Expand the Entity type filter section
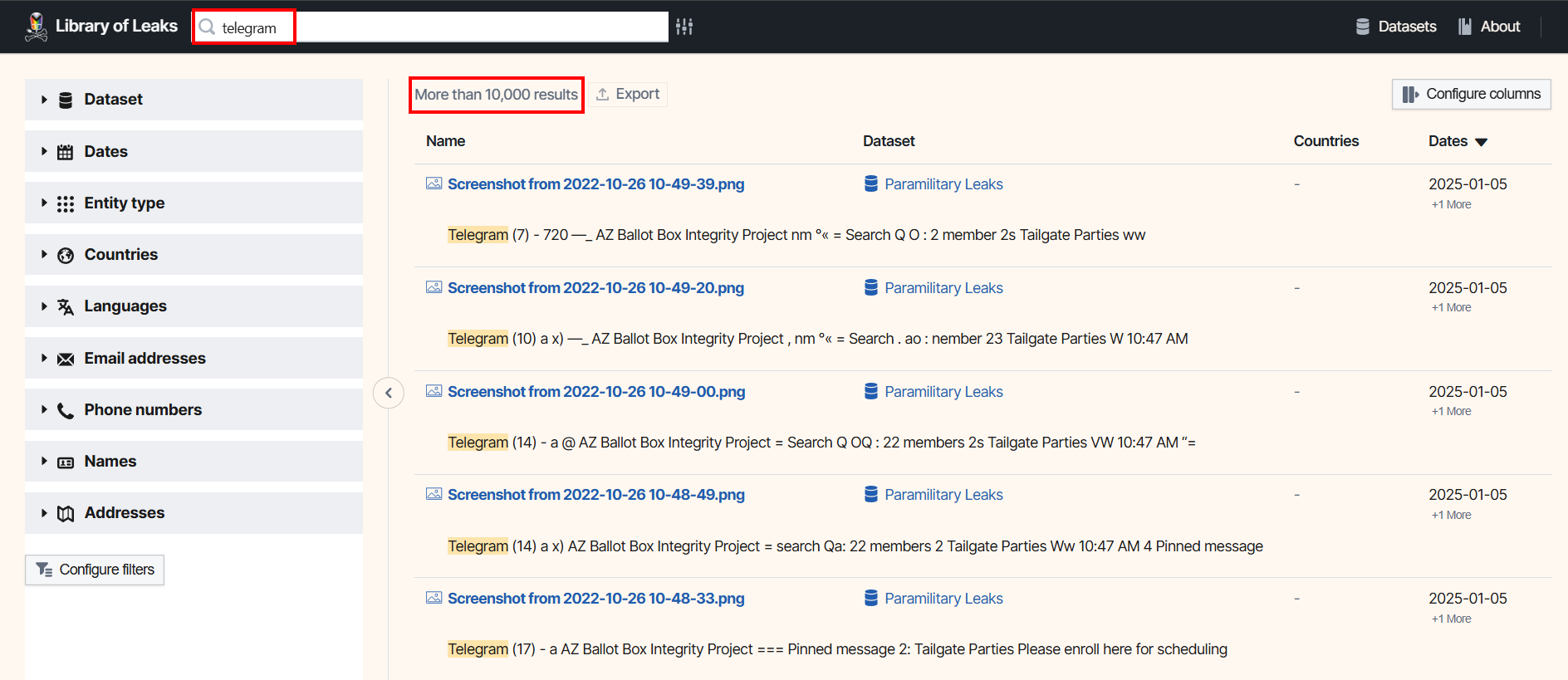This screenshot has width=1568, height=680. pos(194,203)
